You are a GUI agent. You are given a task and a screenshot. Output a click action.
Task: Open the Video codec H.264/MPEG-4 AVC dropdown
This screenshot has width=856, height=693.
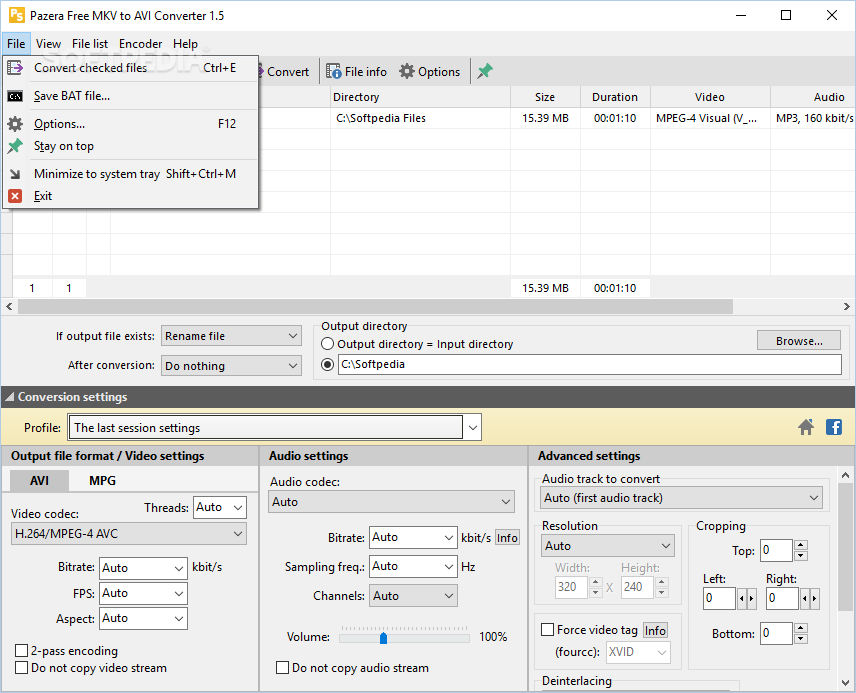tap(129, 534)
